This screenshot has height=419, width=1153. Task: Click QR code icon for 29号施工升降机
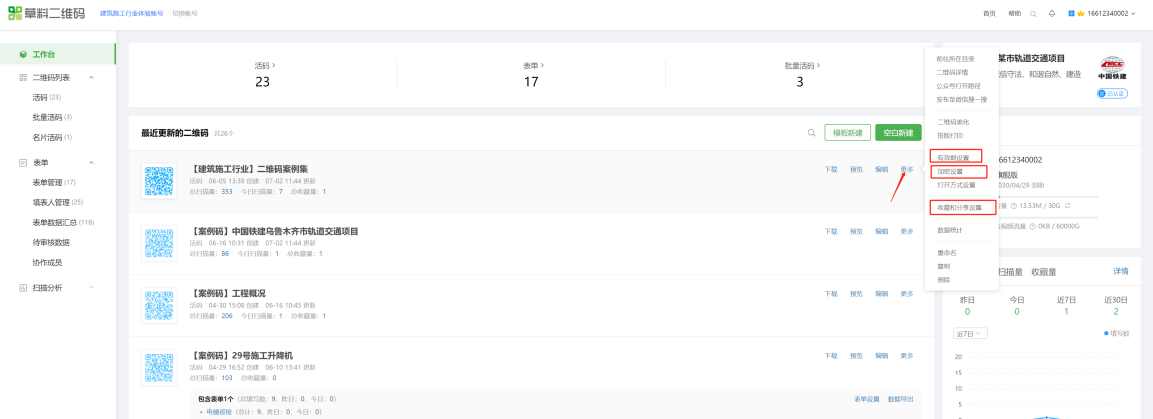pyautogui.click(x=159, y=368)
